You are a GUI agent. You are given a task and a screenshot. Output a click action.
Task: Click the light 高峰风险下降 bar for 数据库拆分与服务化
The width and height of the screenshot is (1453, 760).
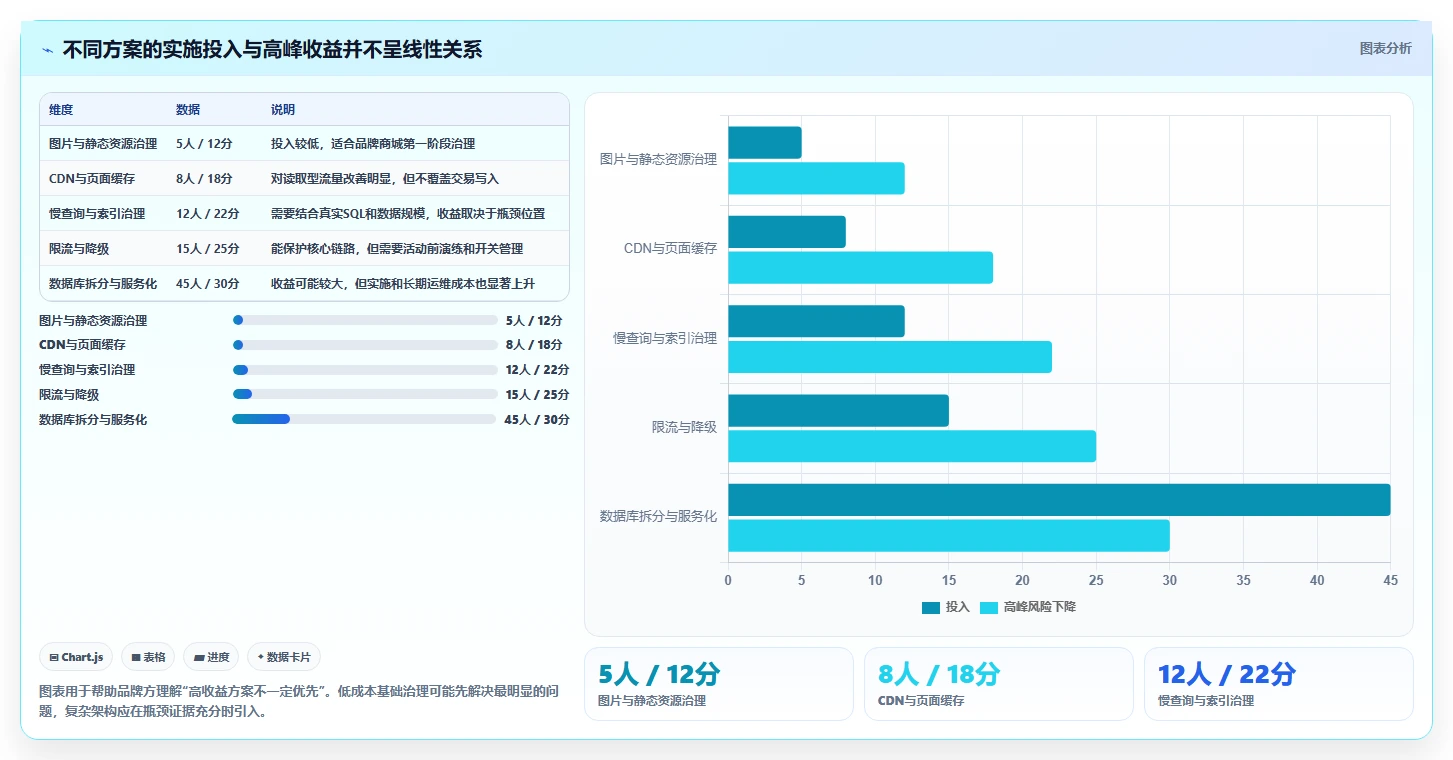(949, 535)
